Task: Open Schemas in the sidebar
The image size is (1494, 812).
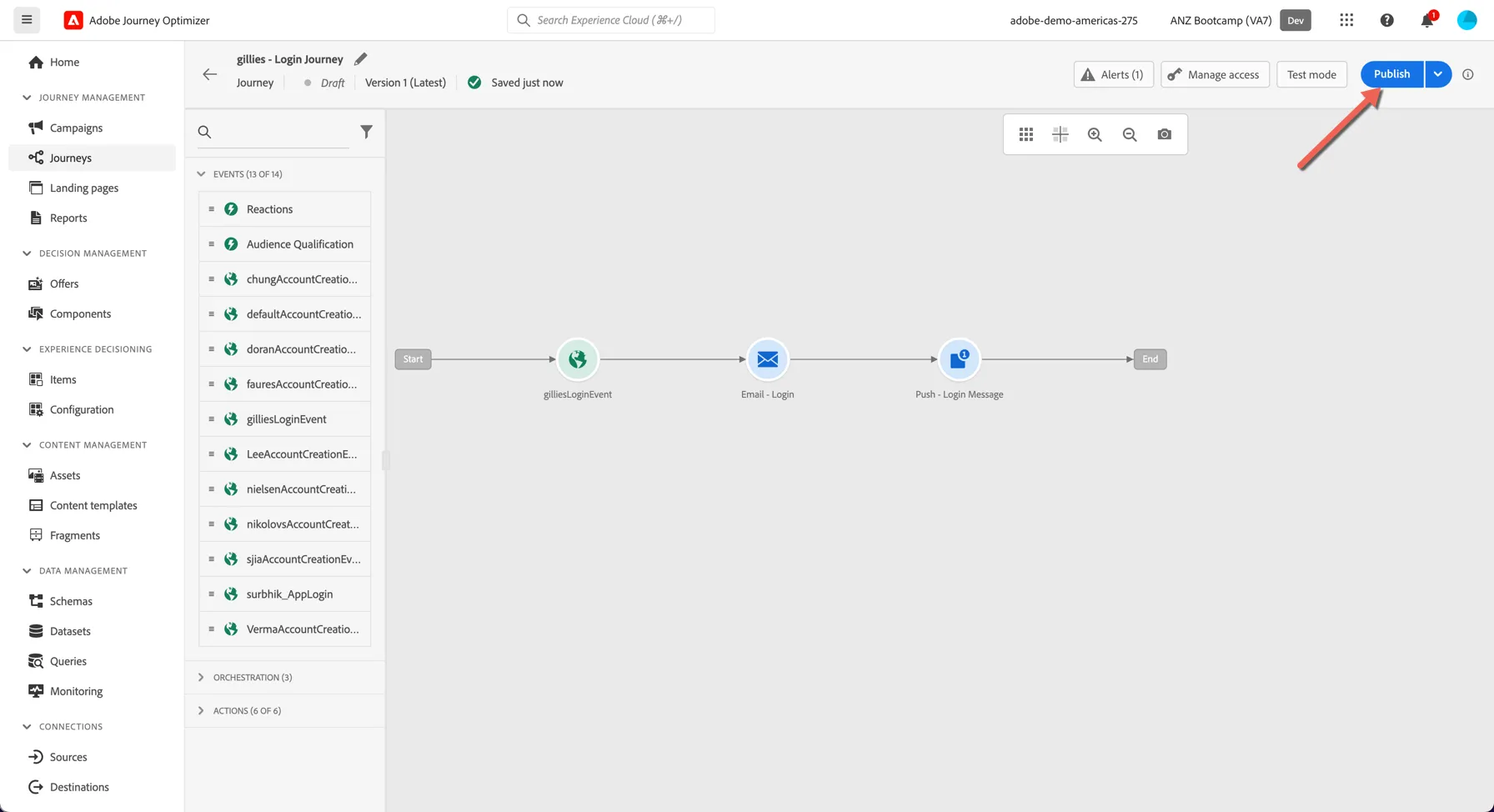Action: (92, 601)
